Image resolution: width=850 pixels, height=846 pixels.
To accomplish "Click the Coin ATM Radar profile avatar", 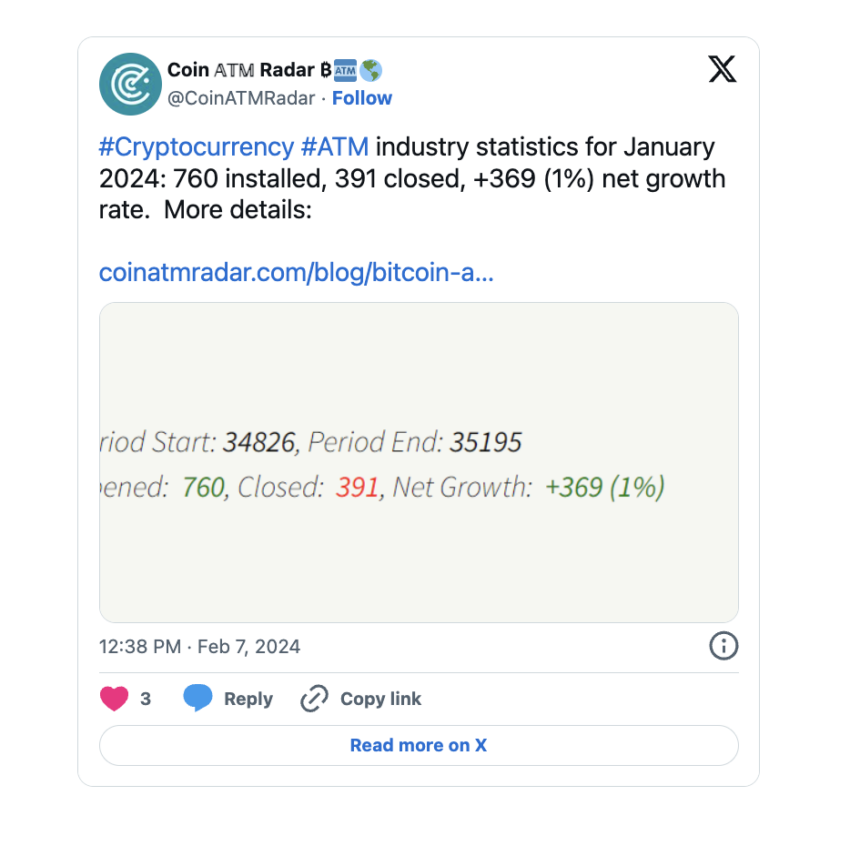I will click(130, 84).
